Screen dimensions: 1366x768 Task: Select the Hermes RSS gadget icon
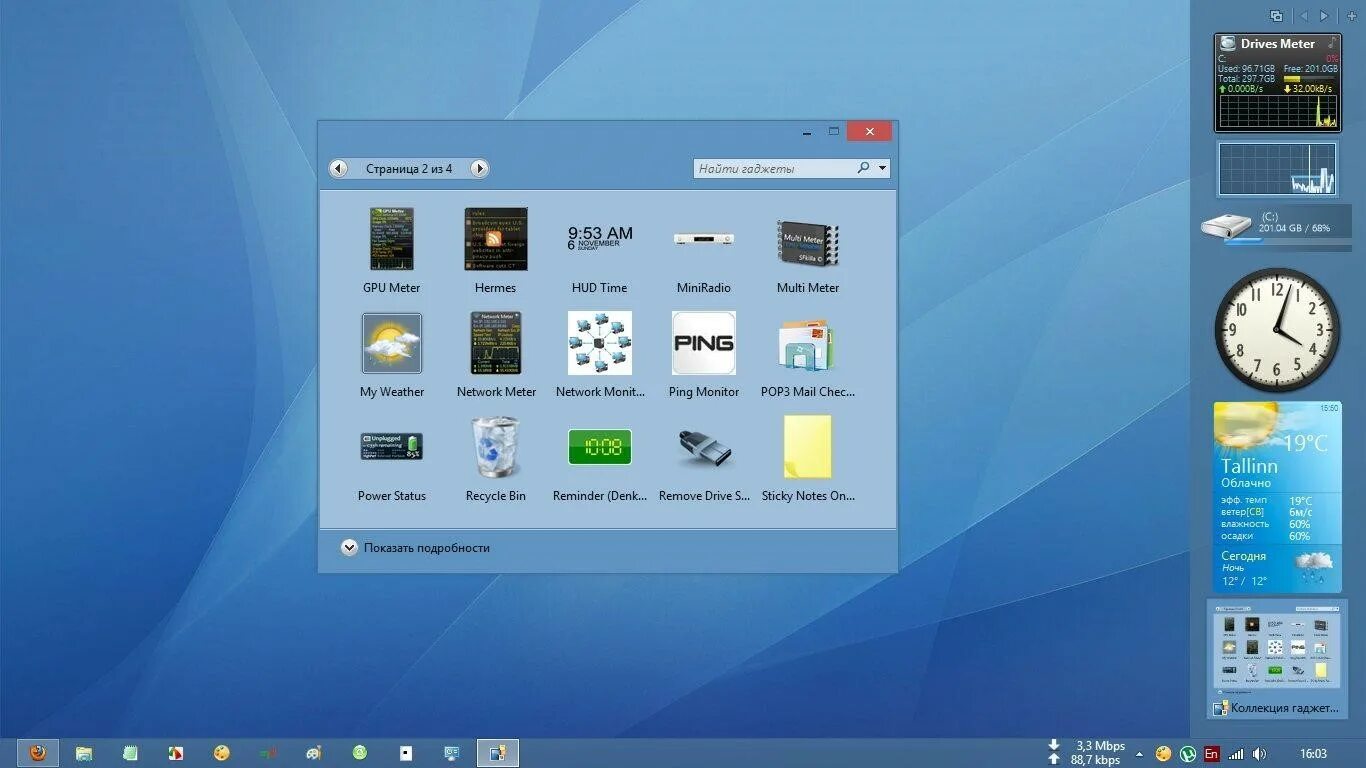[x=496, y=239]
